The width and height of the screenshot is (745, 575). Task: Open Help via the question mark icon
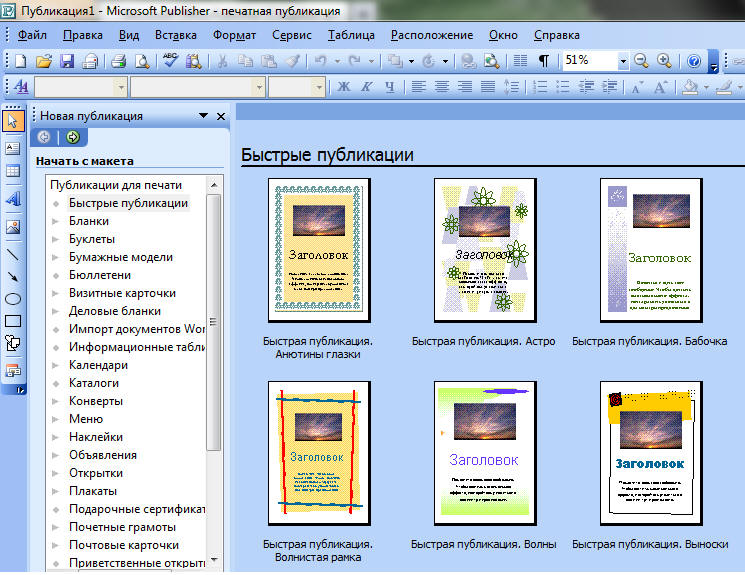coord(694,61)
